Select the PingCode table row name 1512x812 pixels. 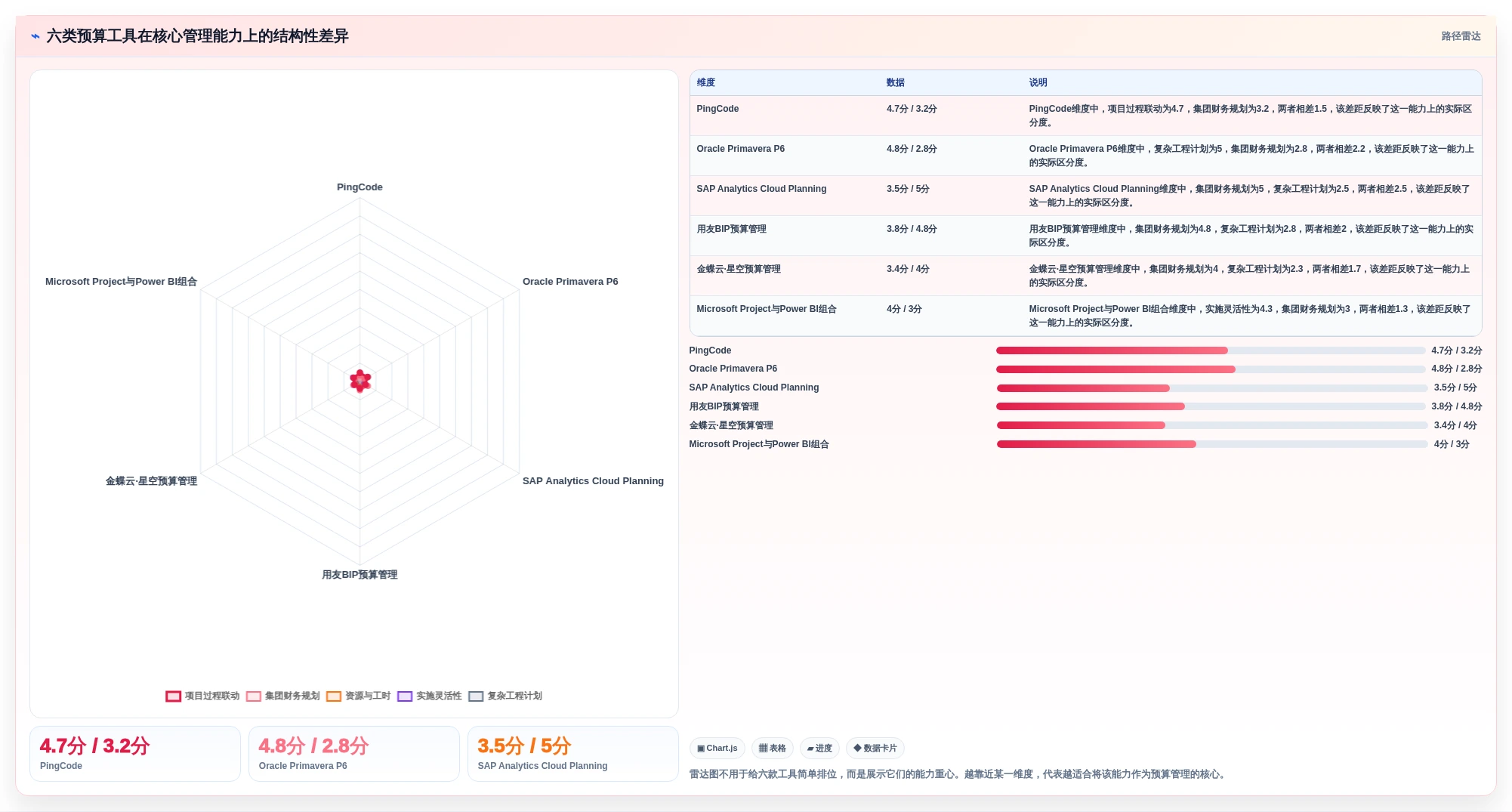[717, 109]
